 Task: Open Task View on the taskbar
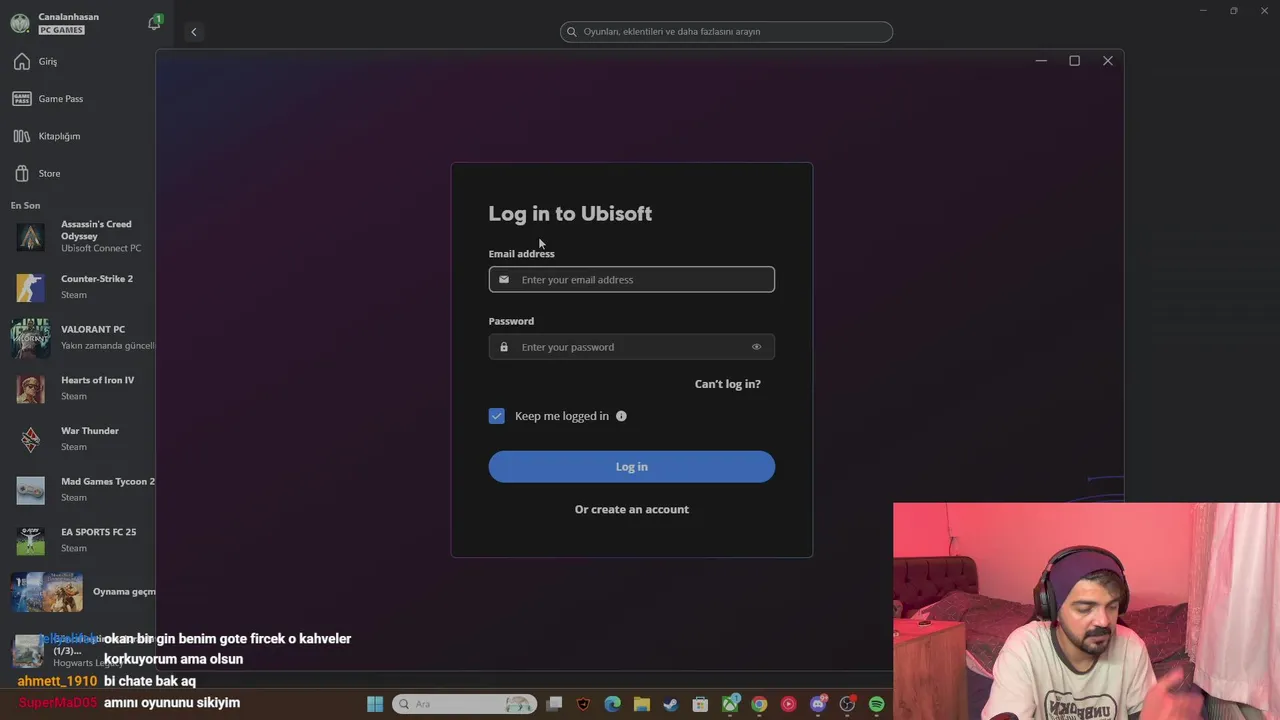[554, 704]
